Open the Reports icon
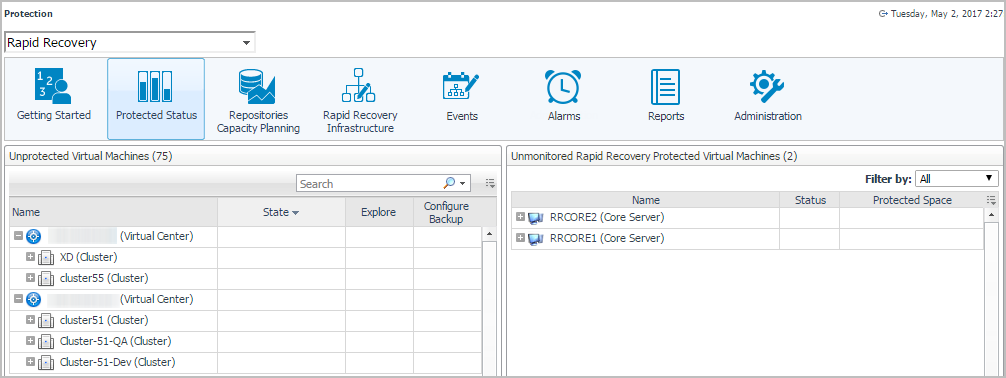 coord(665,86)
